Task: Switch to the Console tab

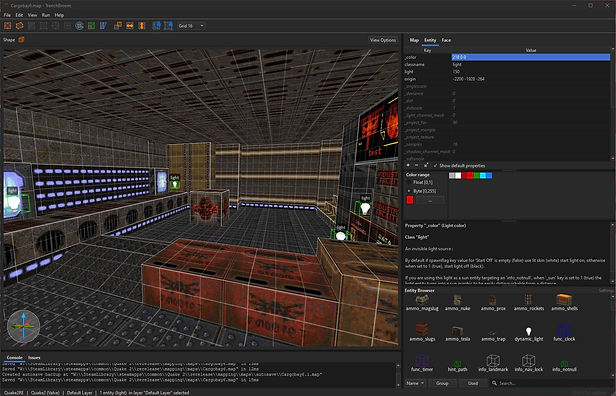Action: pos(15,358)
